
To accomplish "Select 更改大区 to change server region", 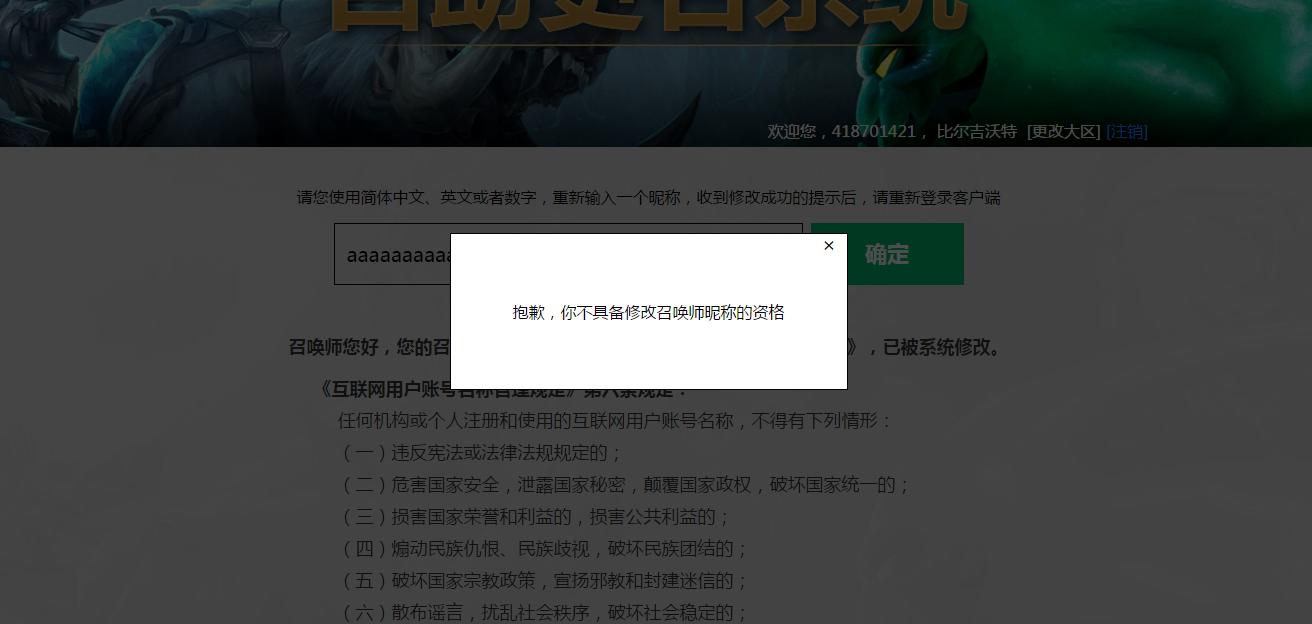I will coord(1065,131).
